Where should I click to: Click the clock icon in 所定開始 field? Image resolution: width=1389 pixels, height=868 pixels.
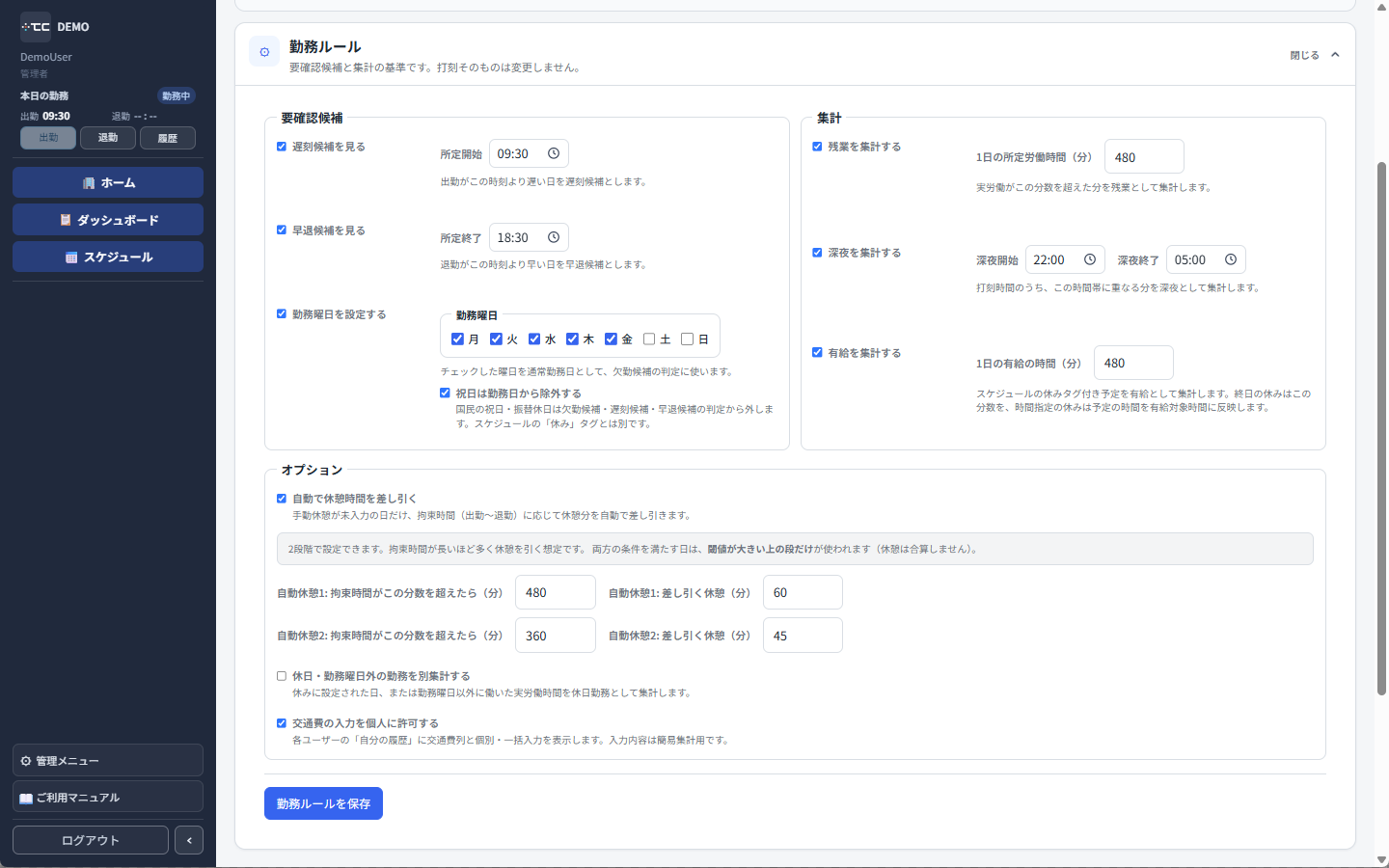554,153
